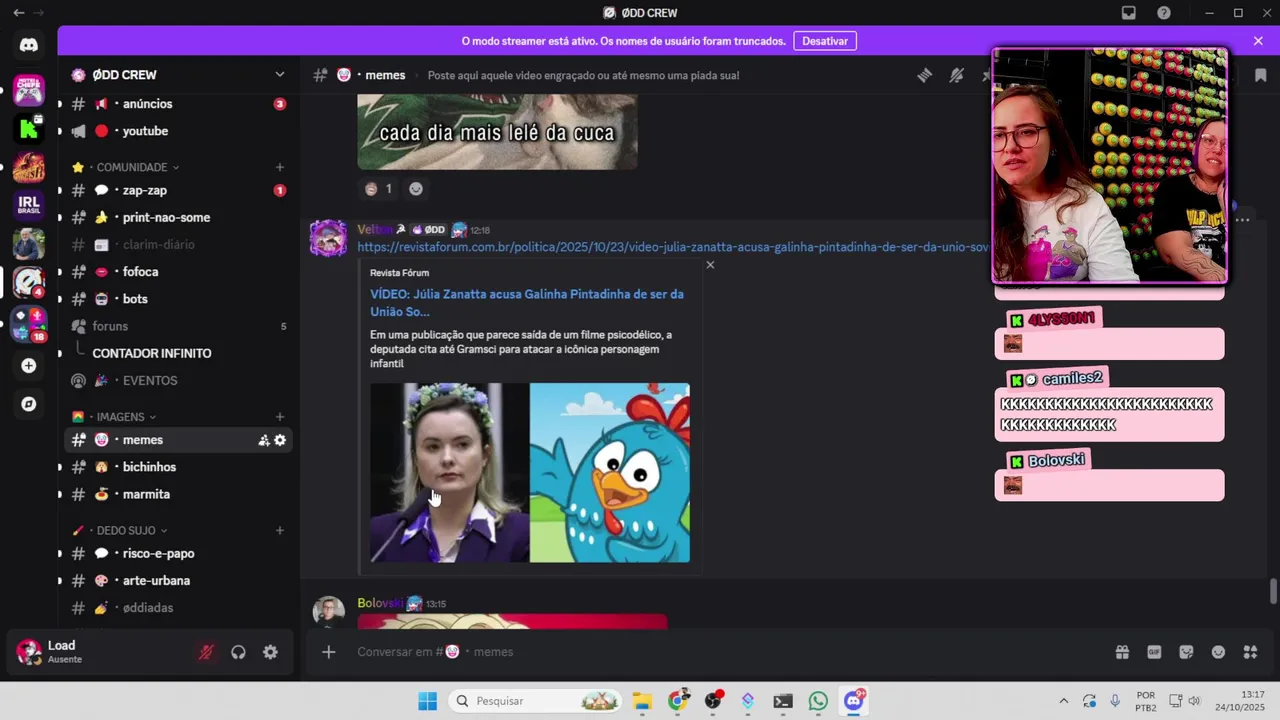Open the IRL Brasil server
This screenshot has height=720, width=1280.
(x=29, y=205)
